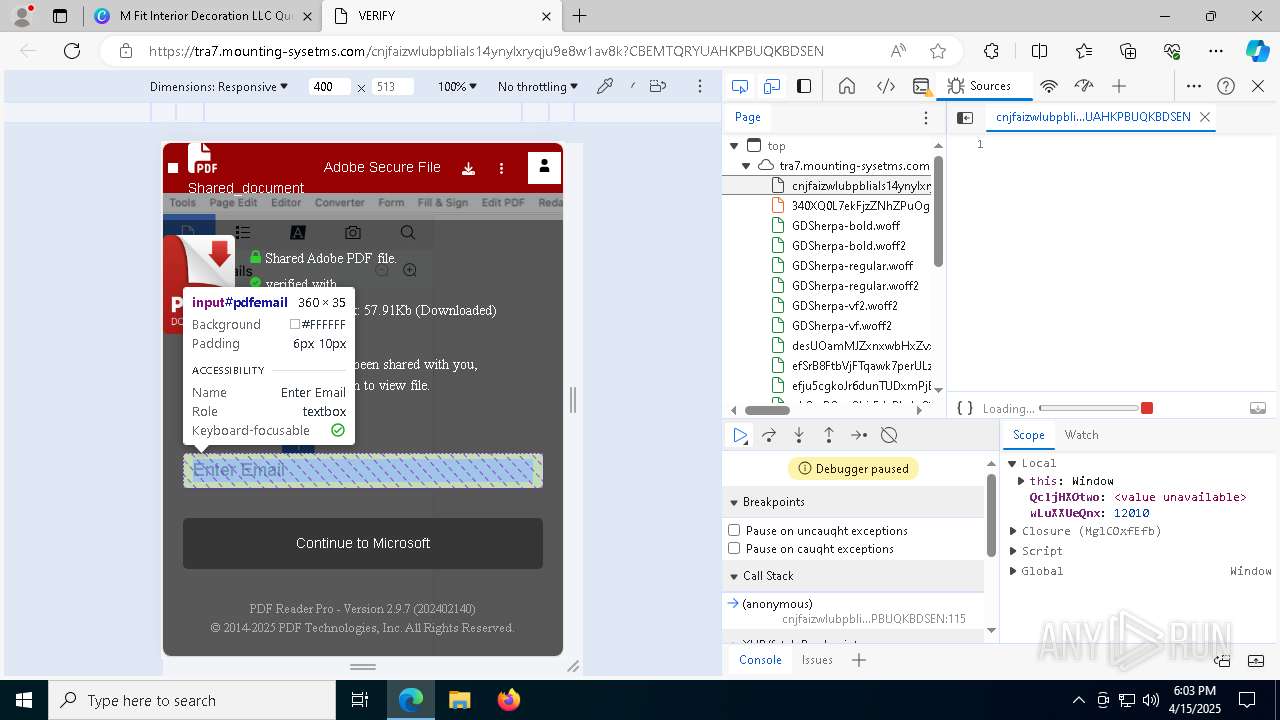The image size is (1280, 720).
Task: Open Firefox from the taskbar
Action: (x=508, y=700)
